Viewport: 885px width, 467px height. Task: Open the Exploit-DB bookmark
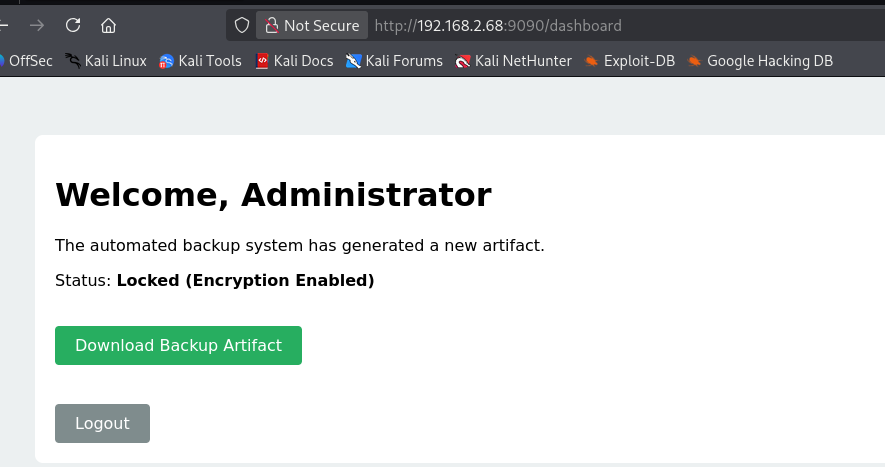pos(630,61)
